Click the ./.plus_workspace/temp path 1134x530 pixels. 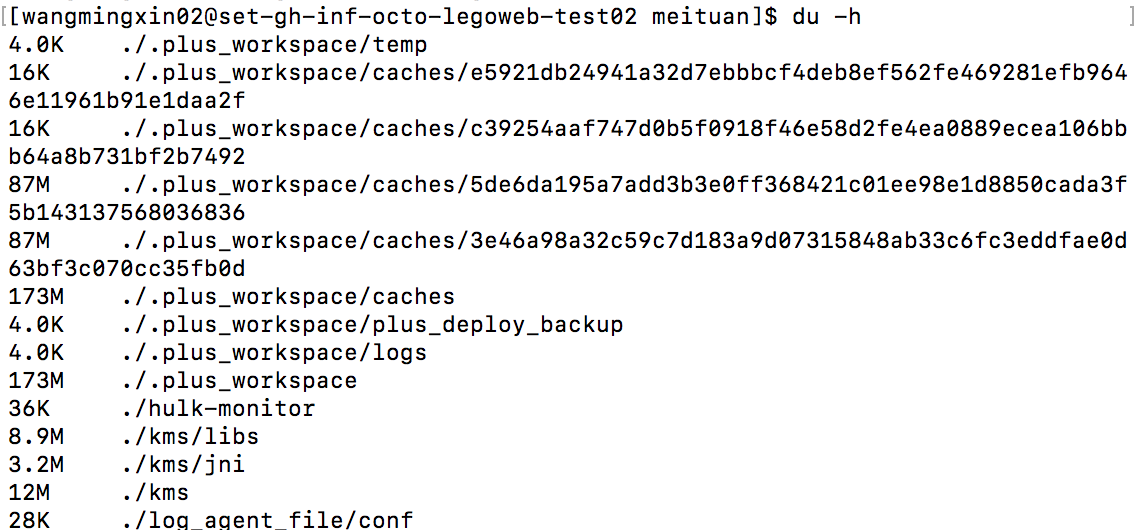pos(273,45)
